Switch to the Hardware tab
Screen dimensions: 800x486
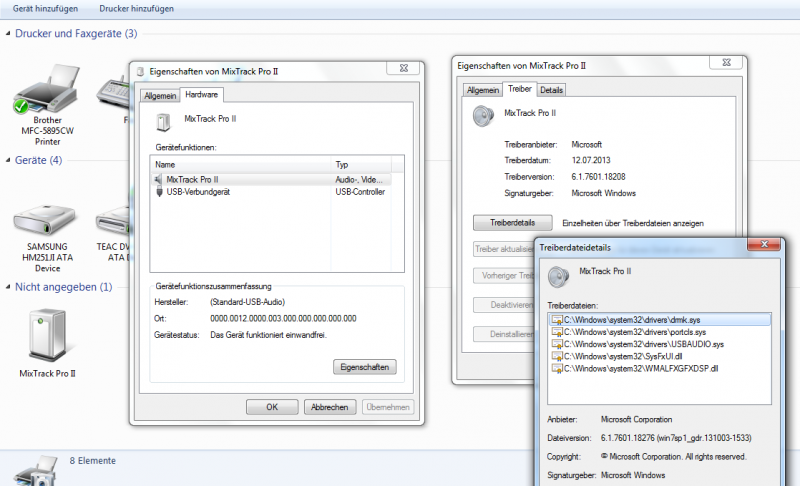[202, 94]
